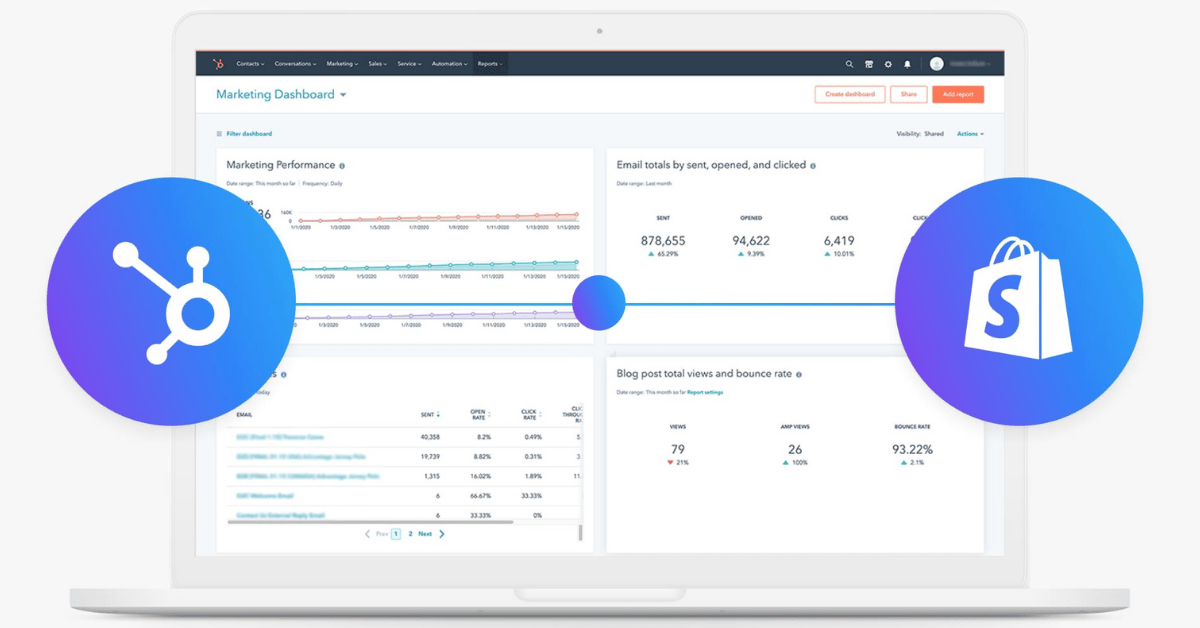Image resolution: width=1200 pixels, height=628 pixels.
Task: Click the 93.22% Bounce Rate value
Action: click(x=912, y=449)
